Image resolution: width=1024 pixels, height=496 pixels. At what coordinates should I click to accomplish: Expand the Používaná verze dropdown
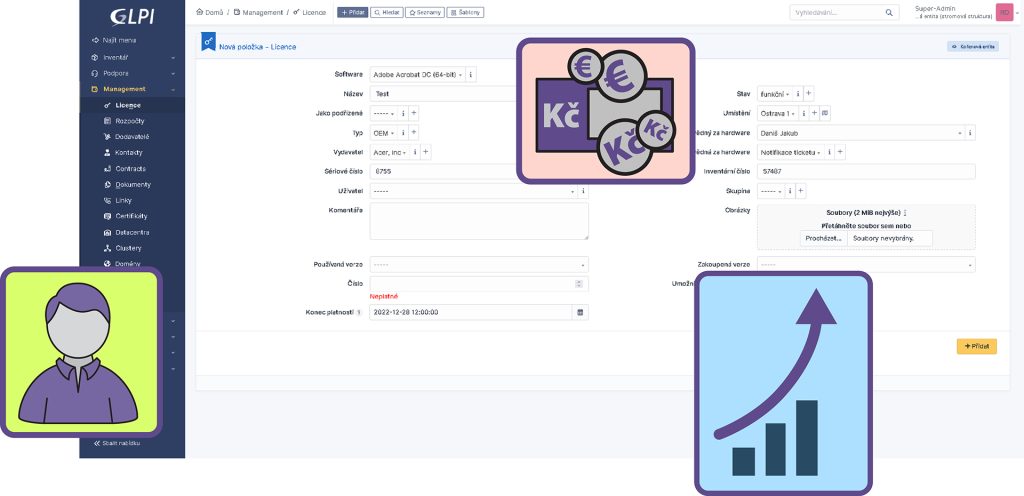click(x=478, y=265)
